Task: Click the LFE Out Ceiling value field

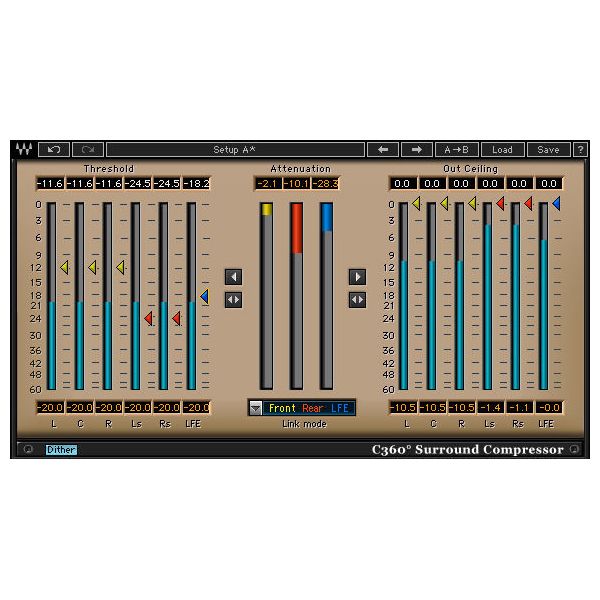Action: click(549, 184)
